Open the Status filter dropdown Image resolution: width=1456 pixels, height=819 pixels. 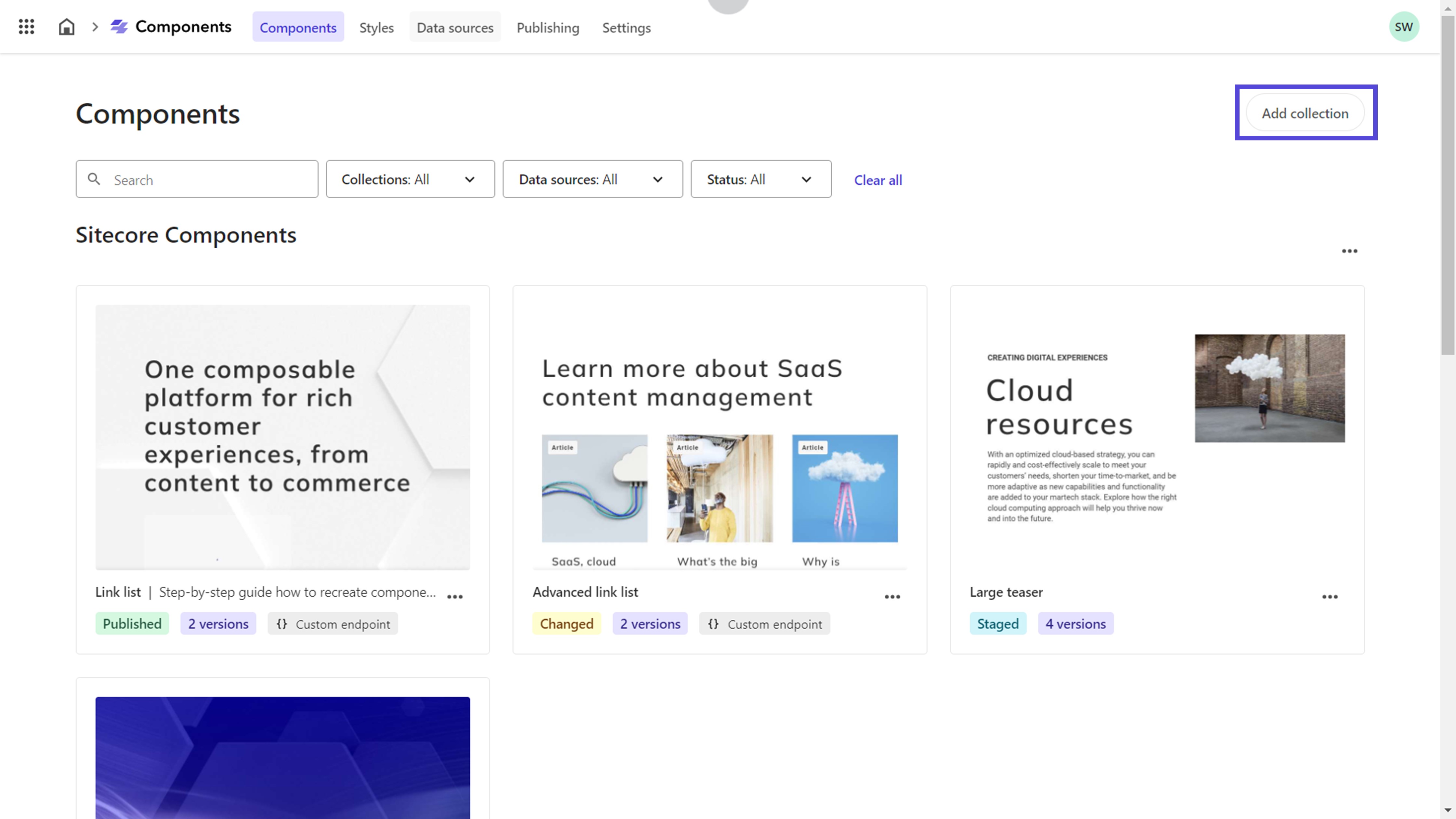point(761,179)
